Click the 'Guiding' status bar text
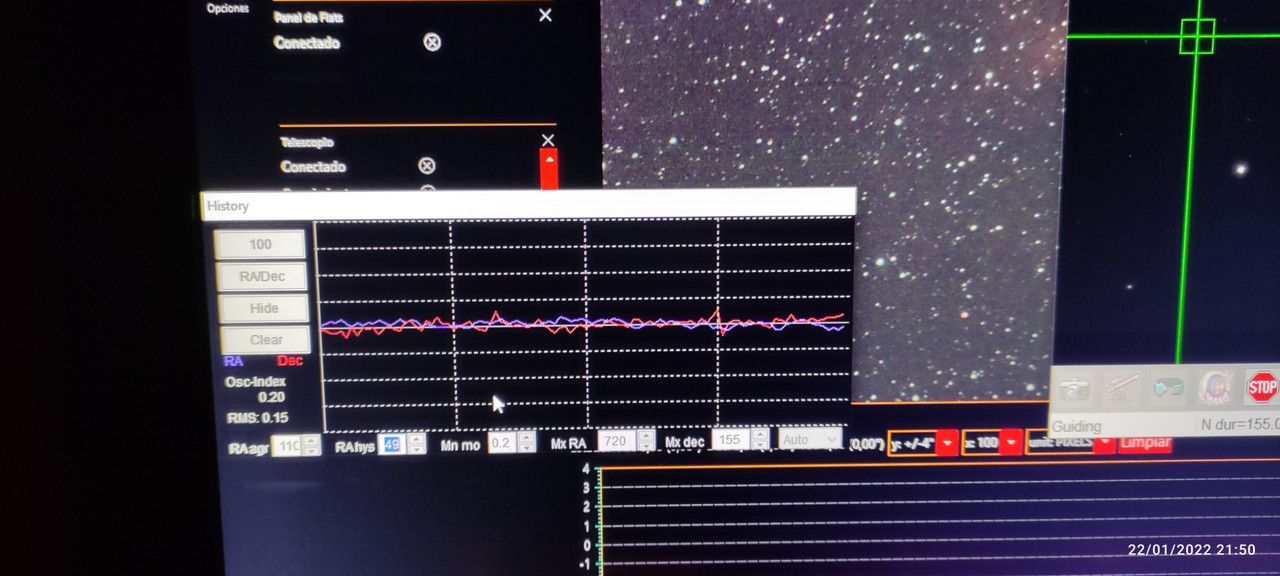This screenshot has height=576, width=1280. [1076, 426]
